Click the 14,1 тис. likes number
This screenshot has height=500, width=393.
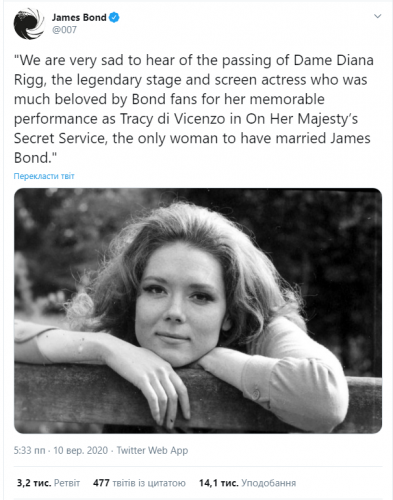(219, 483)
